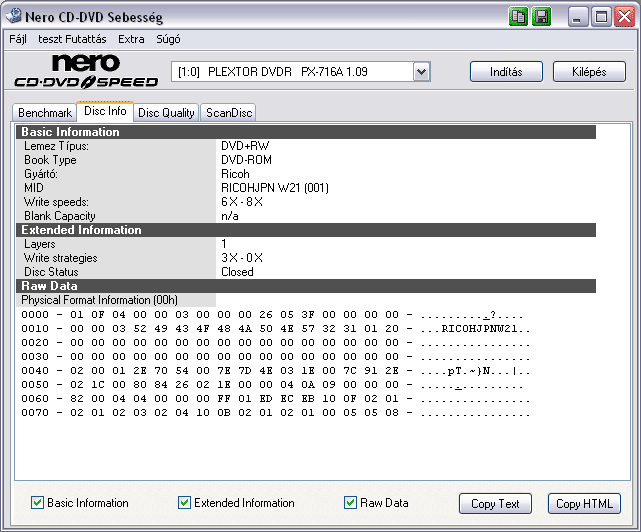
Task: Click the Copy Text button
Action: (495, 503)
